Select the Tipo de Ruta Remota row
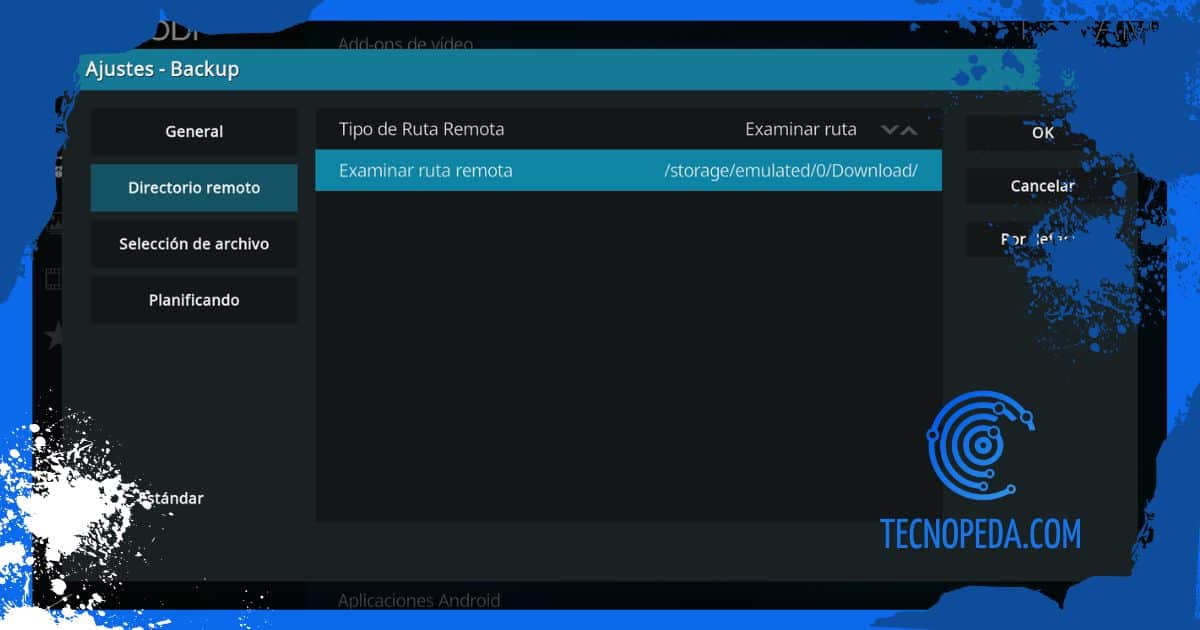Viewport: 1200px width, 630px height. click(x=628, y=129)
